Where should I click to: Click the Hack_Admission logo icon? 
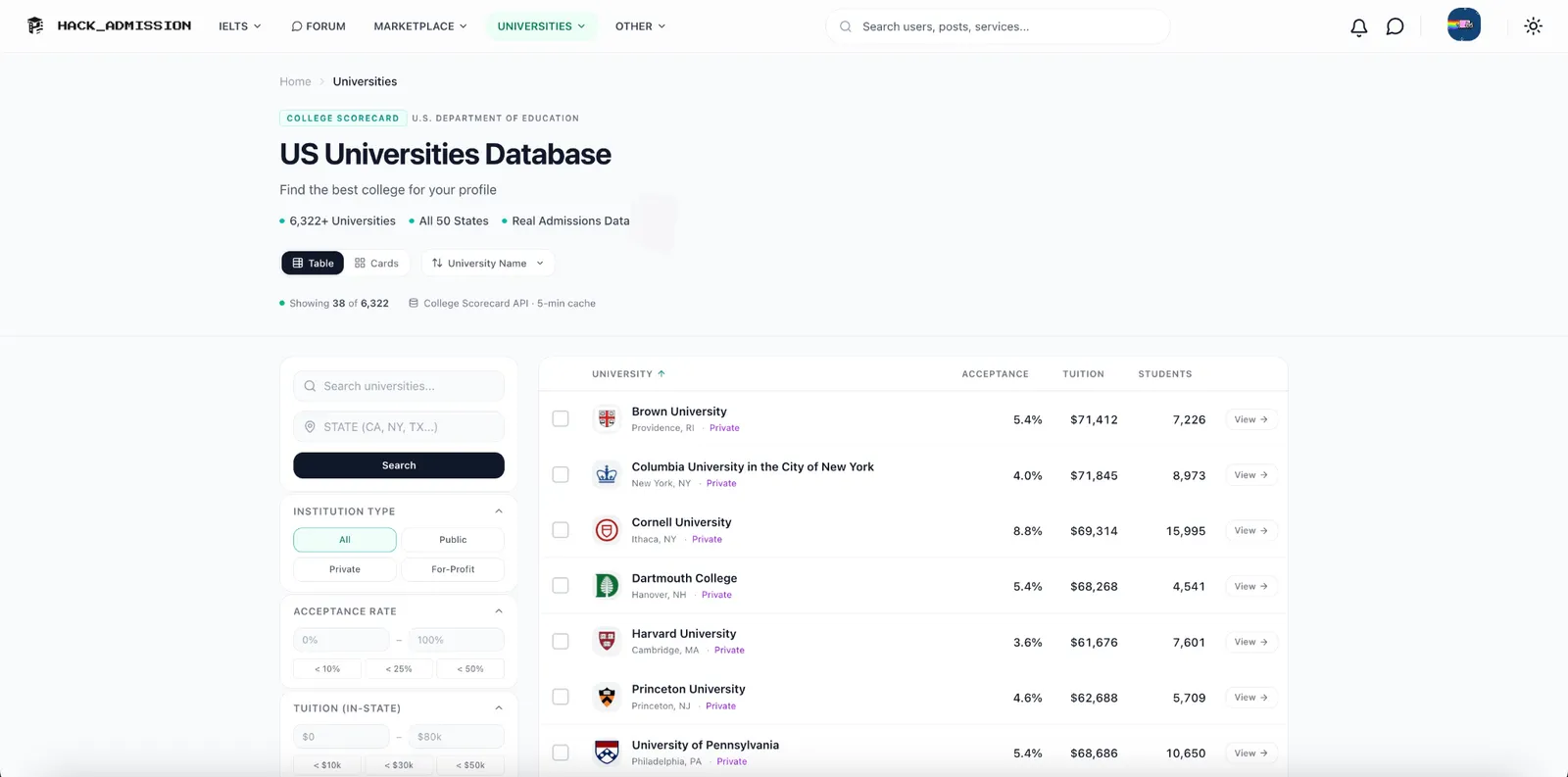click(35, 25)
